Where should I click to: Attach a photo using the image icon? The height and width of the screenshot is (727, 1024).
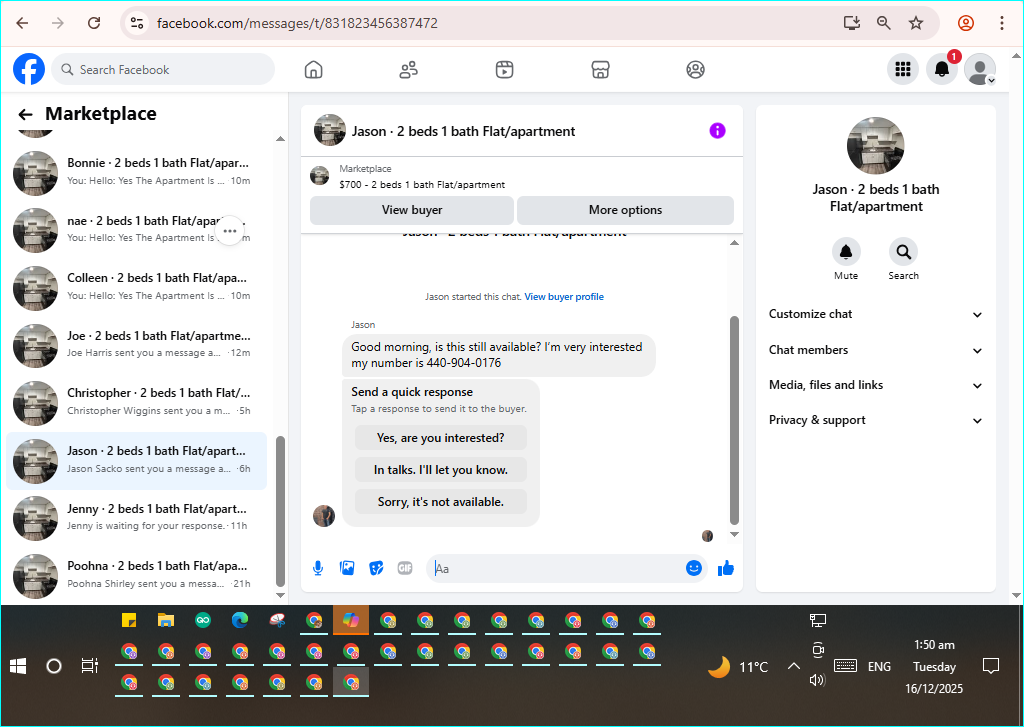347,568
